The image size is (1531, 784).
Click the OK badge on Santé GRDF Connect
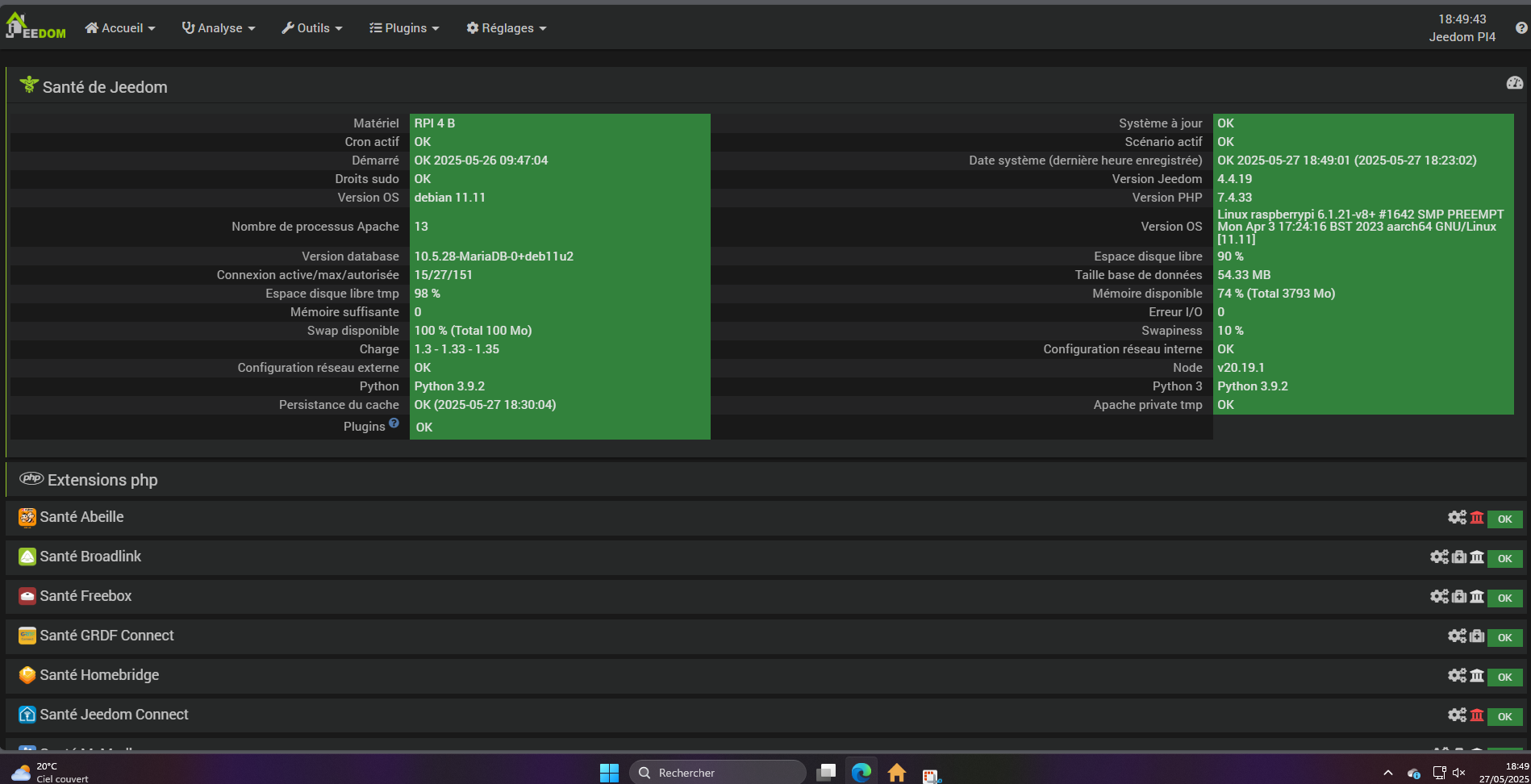click(1505, 638)
